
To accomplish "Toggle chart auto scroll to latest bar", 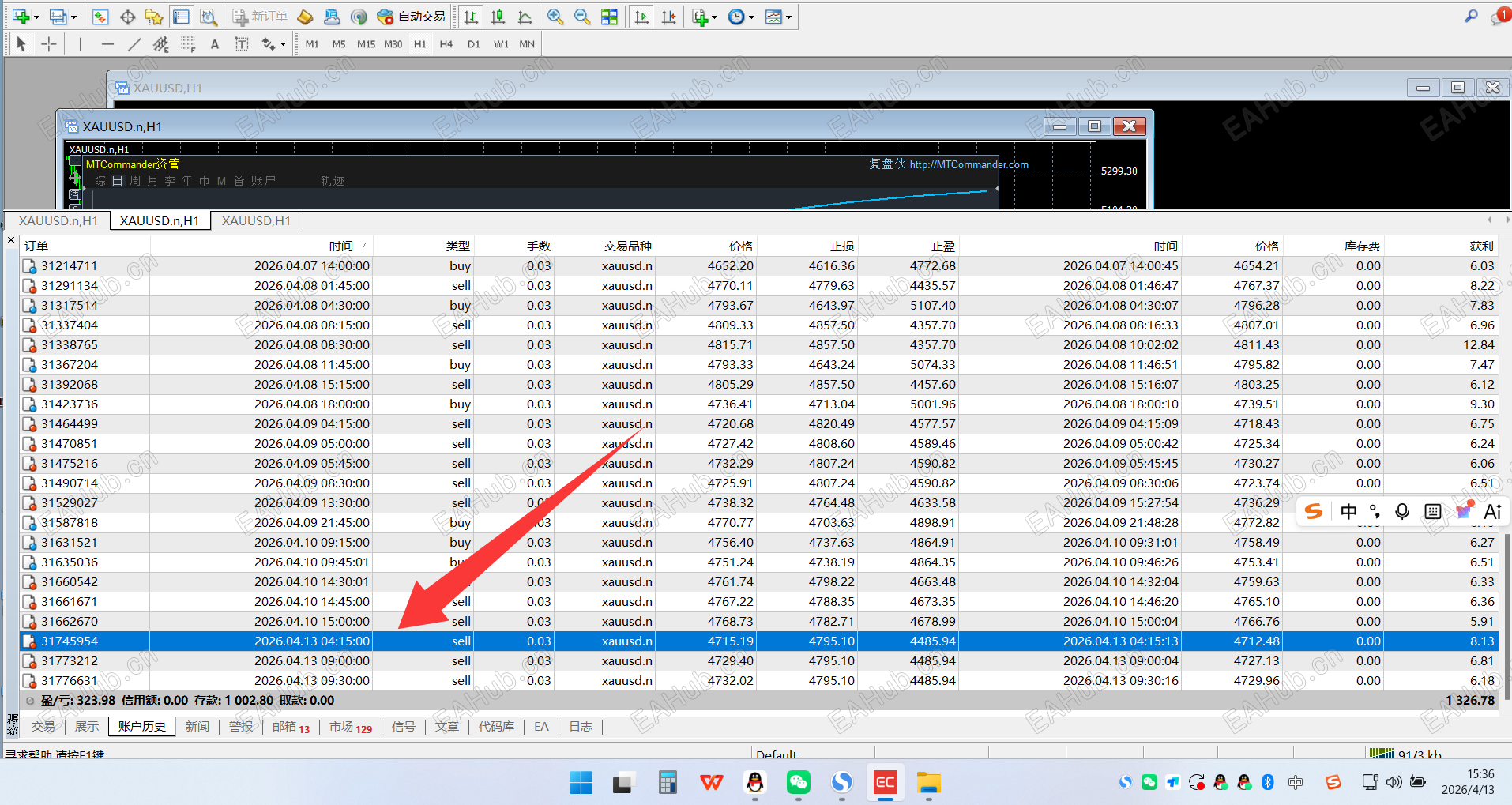I will click(641, 17).
